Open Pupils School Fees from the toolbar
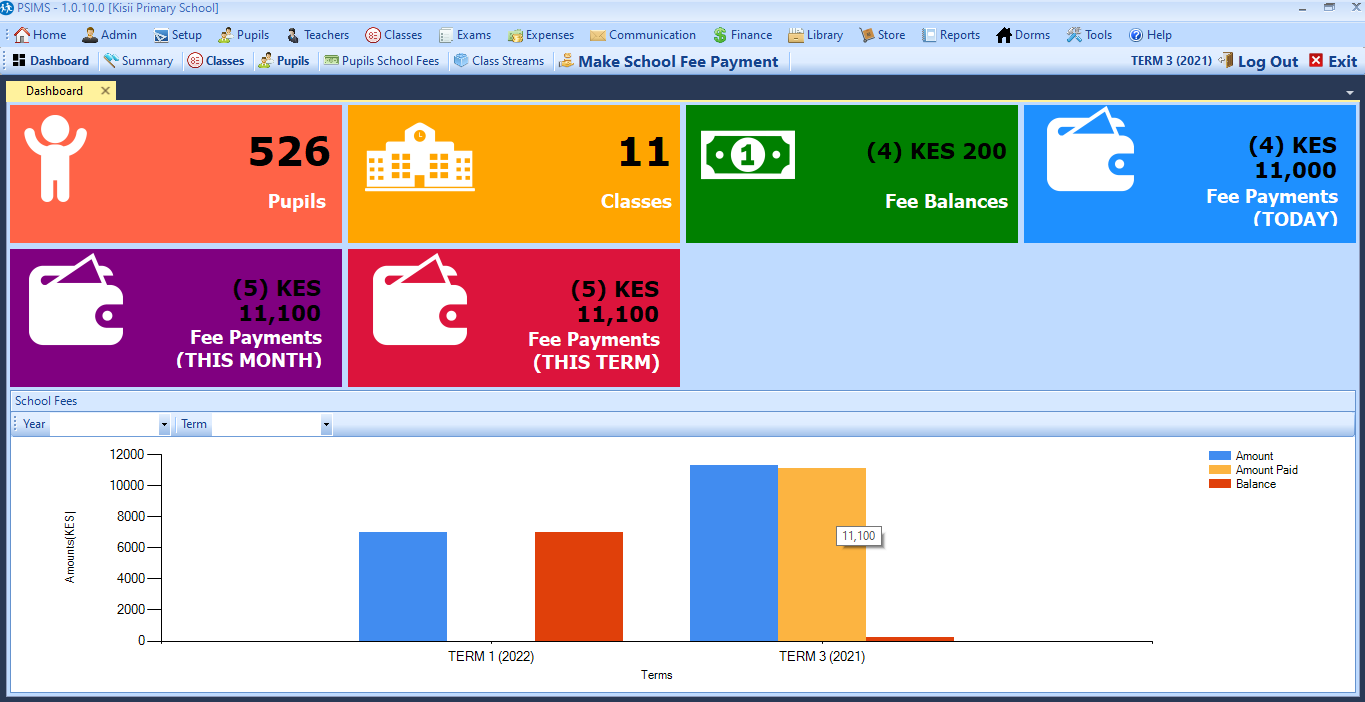Screen dimensions: 1365x702 click(x=381, y=61)
